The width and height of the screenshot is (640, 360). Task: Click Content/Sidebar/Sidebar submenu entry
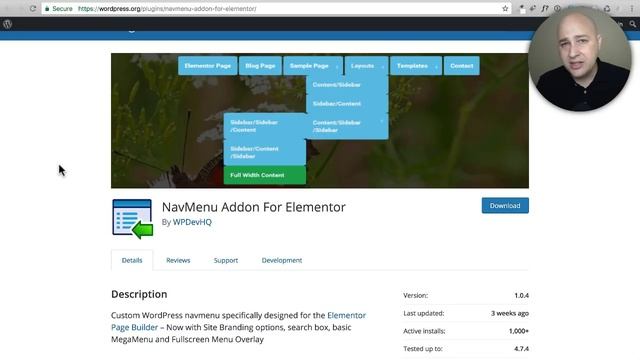click(x=347, y=126)
